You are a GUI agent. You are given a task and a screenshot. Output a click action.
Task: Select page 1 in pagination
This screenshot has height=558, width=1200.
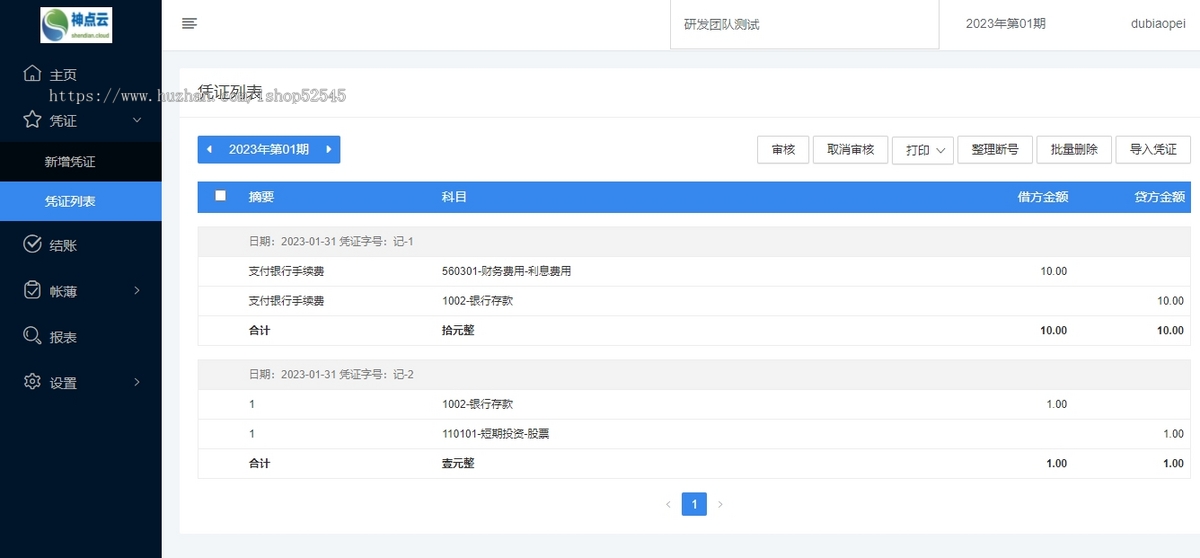[694, 504]
